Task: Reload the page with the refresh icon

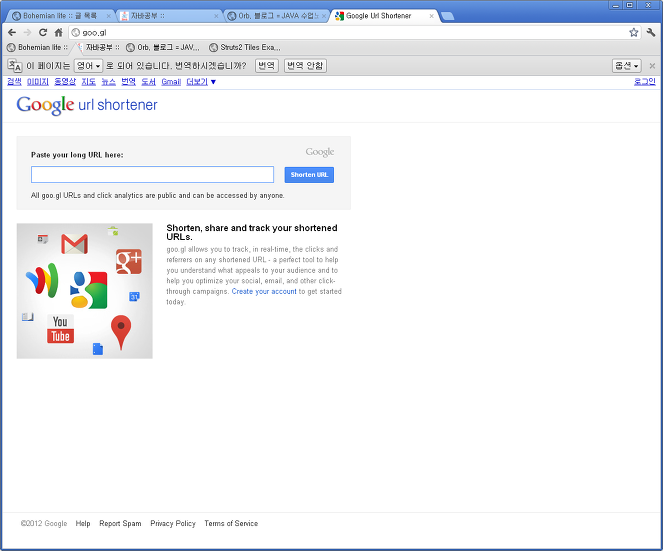Action: [43, 33]
